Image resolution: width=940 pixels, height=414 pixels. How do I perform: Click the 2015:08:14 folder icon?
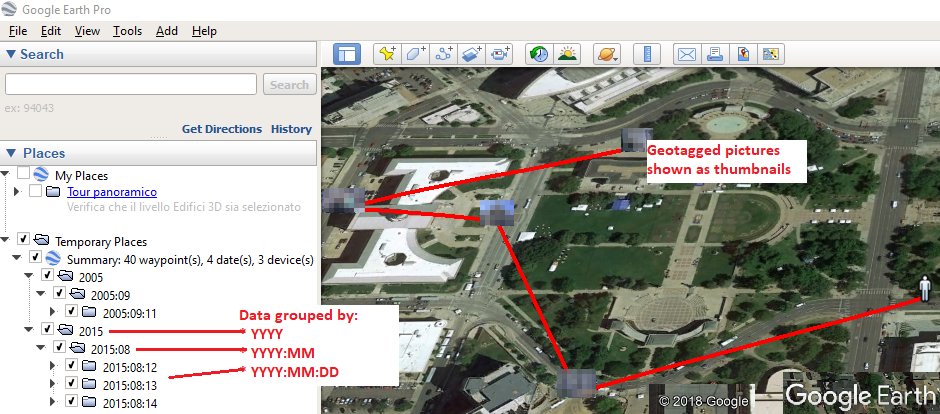tap(89, 403)
